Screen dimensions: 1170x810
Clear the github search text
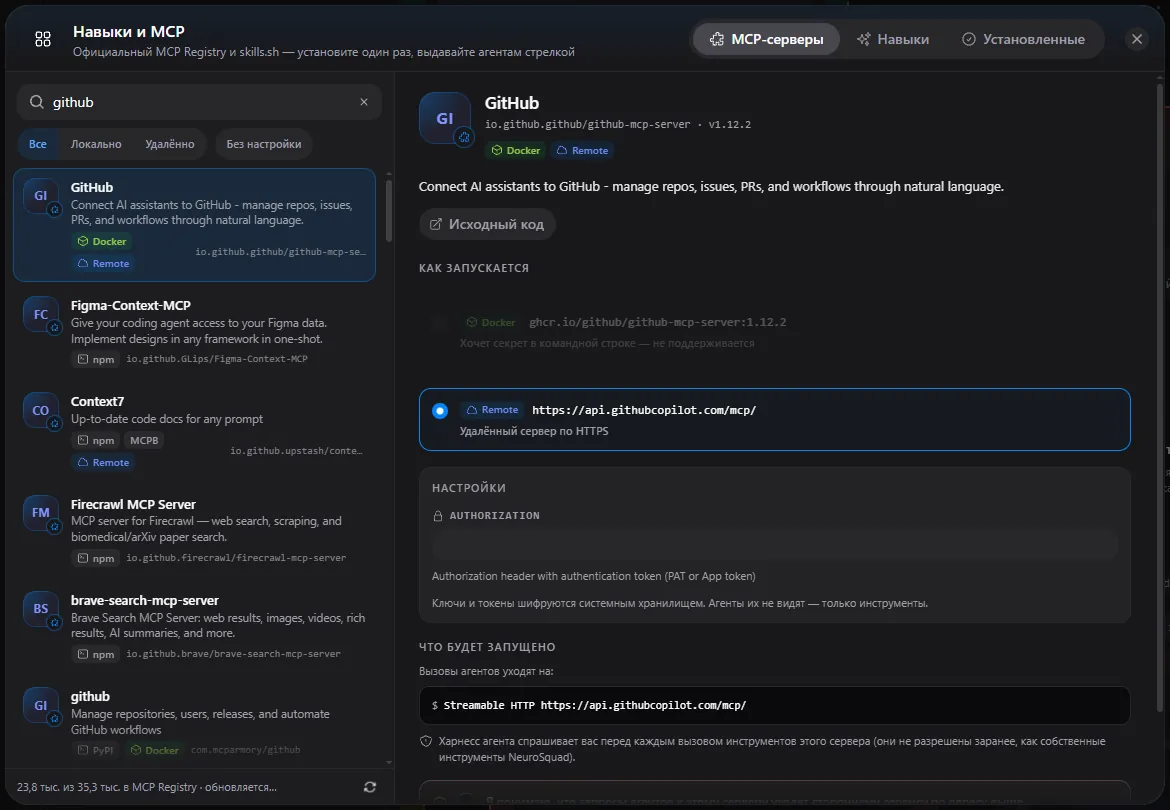[364, 102]
